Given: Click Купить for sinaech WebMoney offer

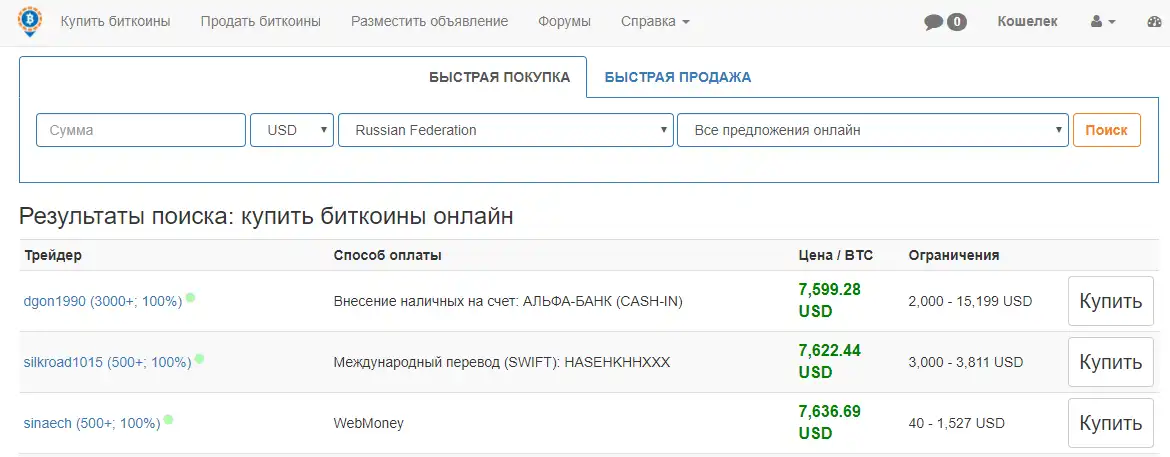Looking at the screenshot, I should pyautogui.click(x=1111, y=423).
